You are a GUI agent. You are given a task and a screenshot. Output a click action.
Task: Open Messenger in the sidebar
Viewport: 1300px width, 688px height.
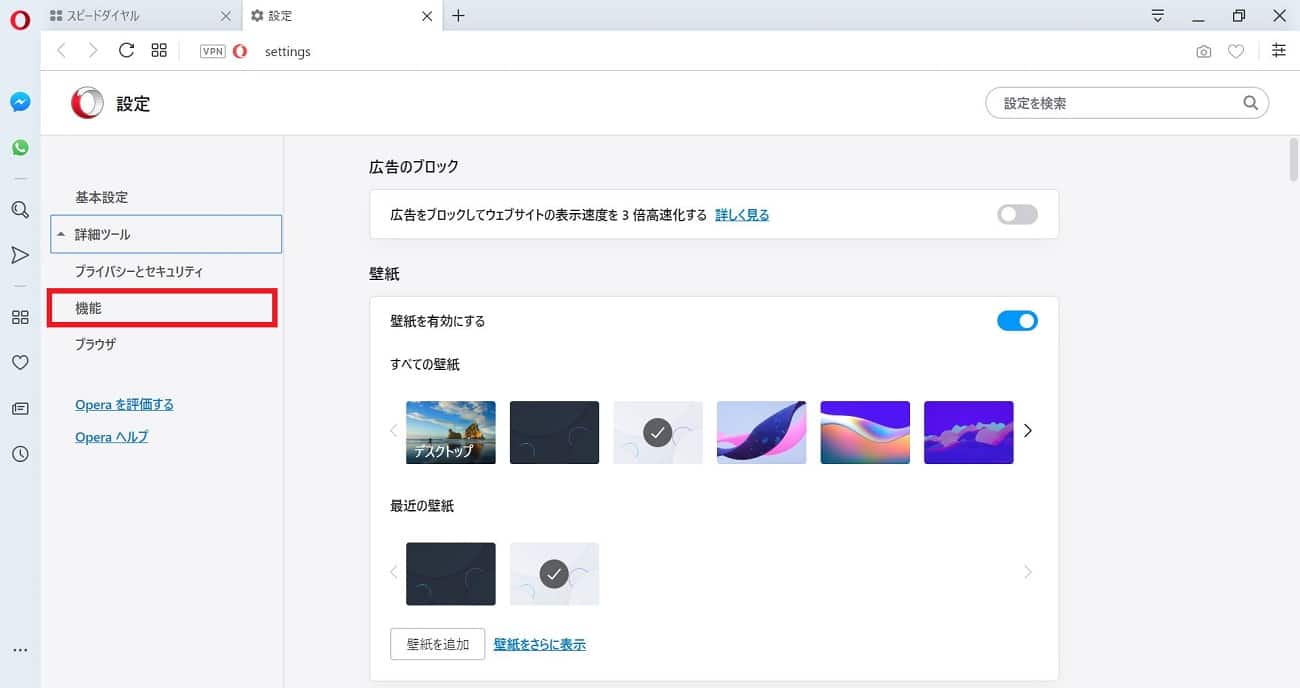pos(20,102)
